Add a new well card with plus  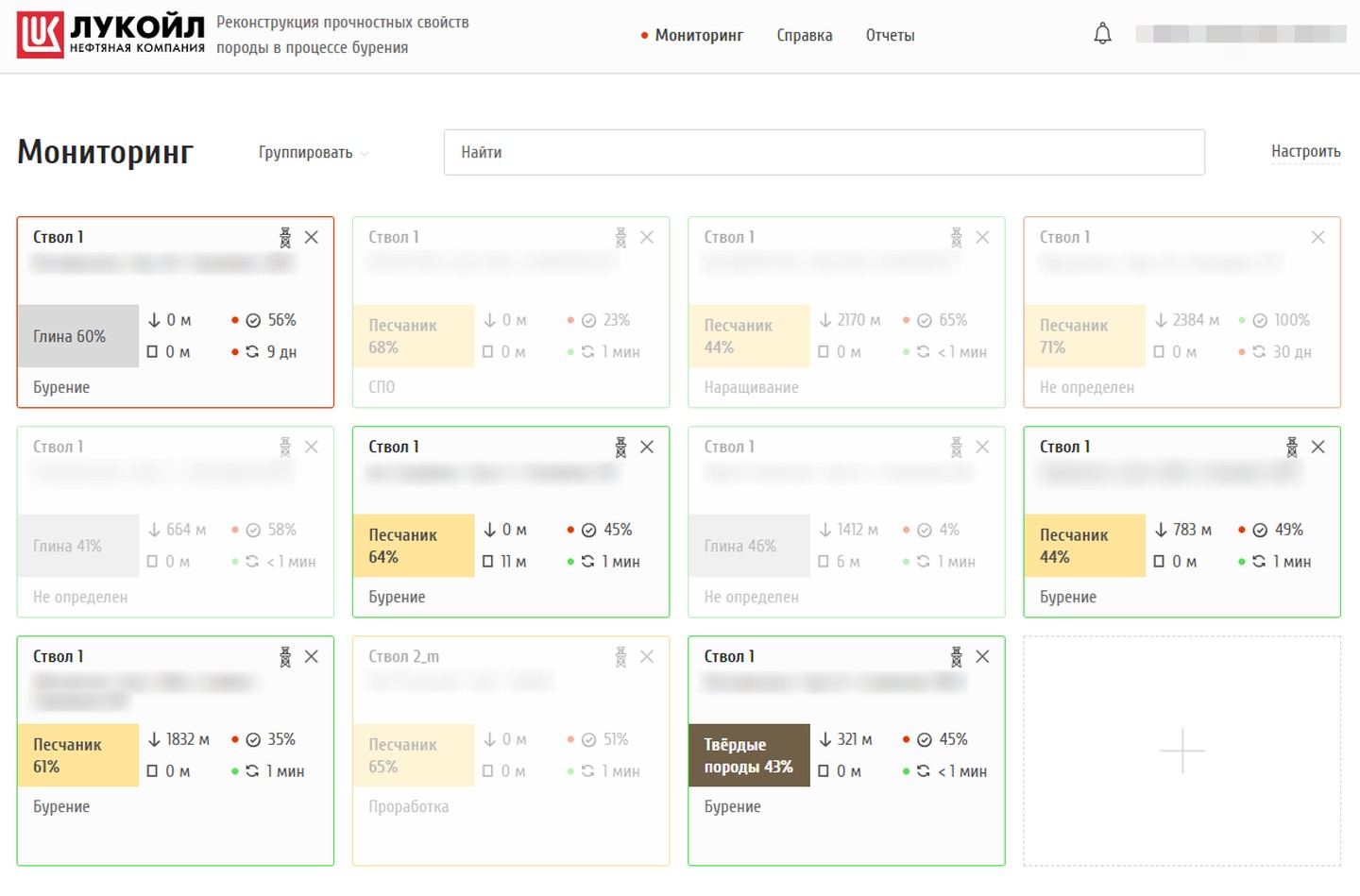pos(1182,752)
